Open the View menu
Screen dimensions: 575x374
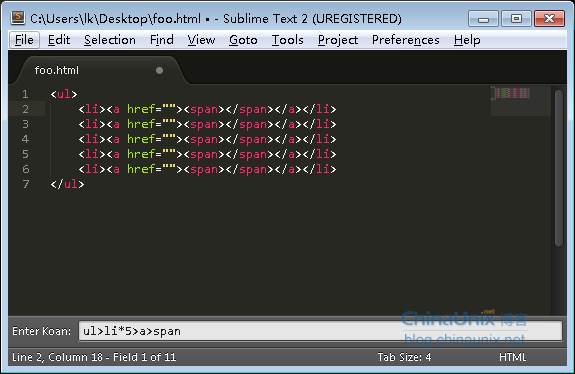pos(201,40)
